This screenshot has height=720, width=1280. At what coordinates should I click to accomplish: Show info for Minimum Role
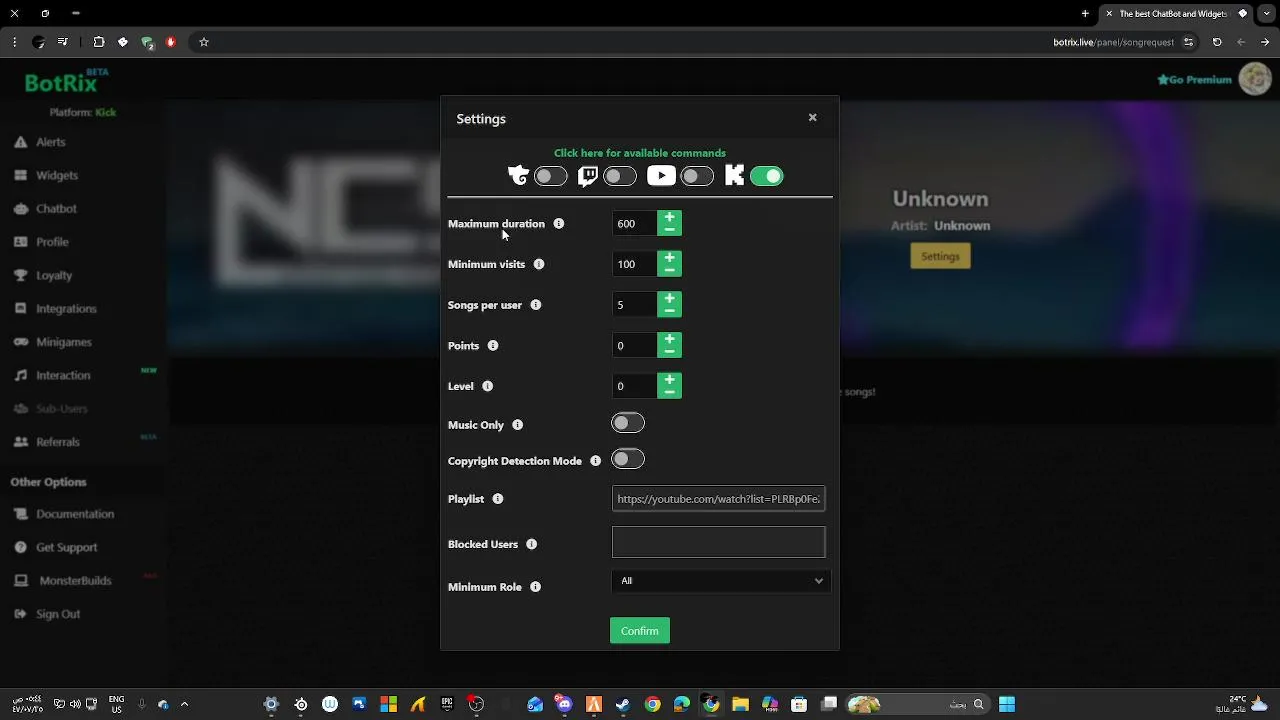(536, 587)
